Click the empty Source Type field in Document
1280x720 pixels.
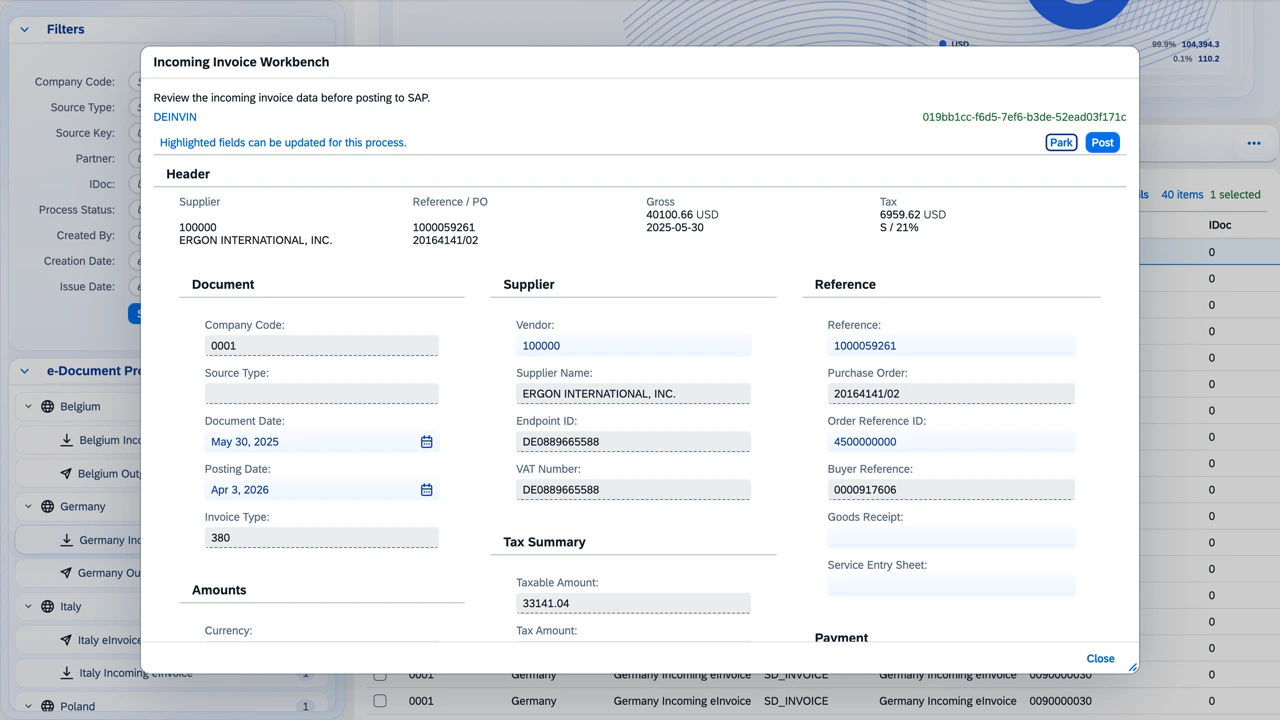coord(321,394)
